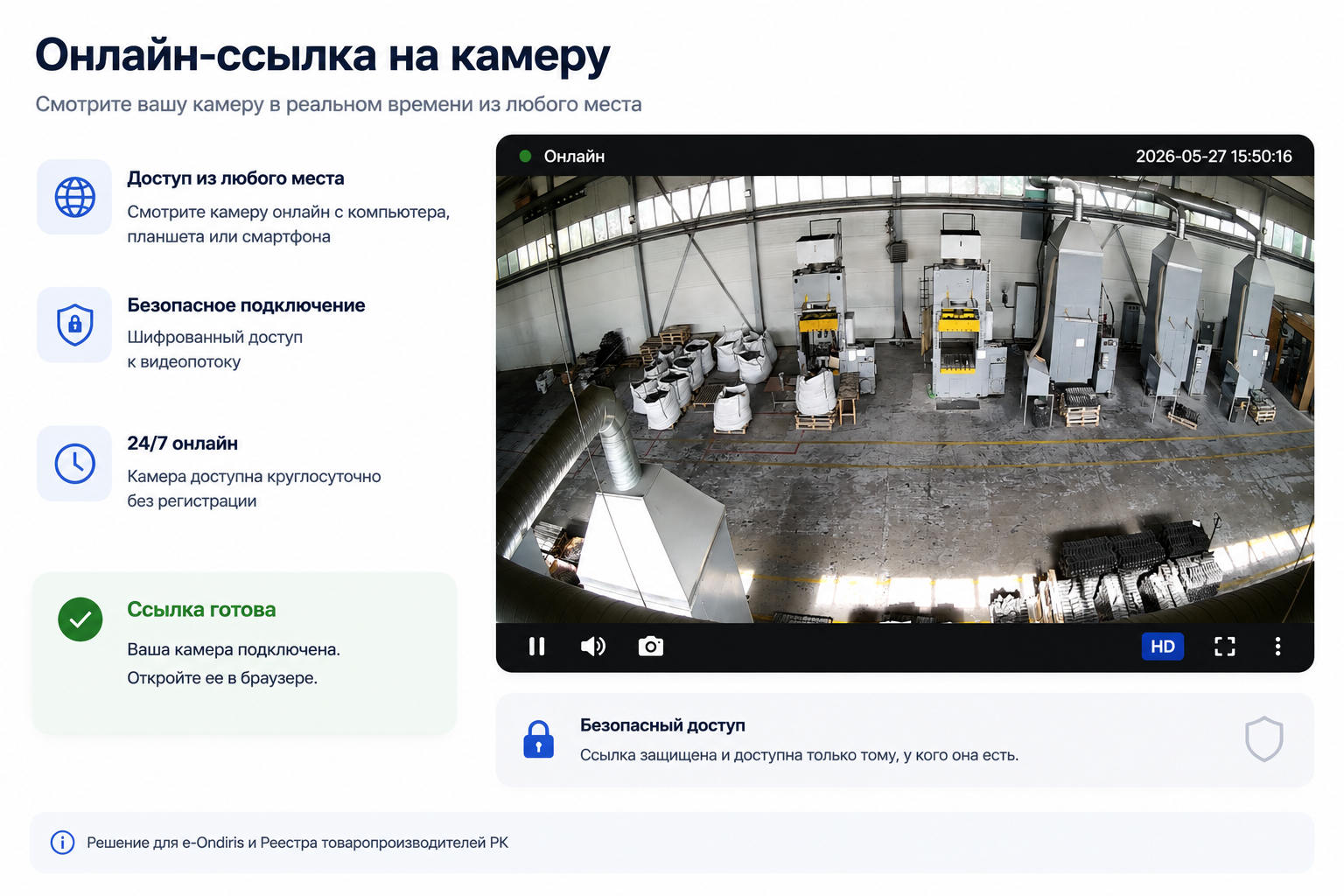Click the live factory video feed
The width and height of the screenshot is (1344, 896).
point(905,399)
